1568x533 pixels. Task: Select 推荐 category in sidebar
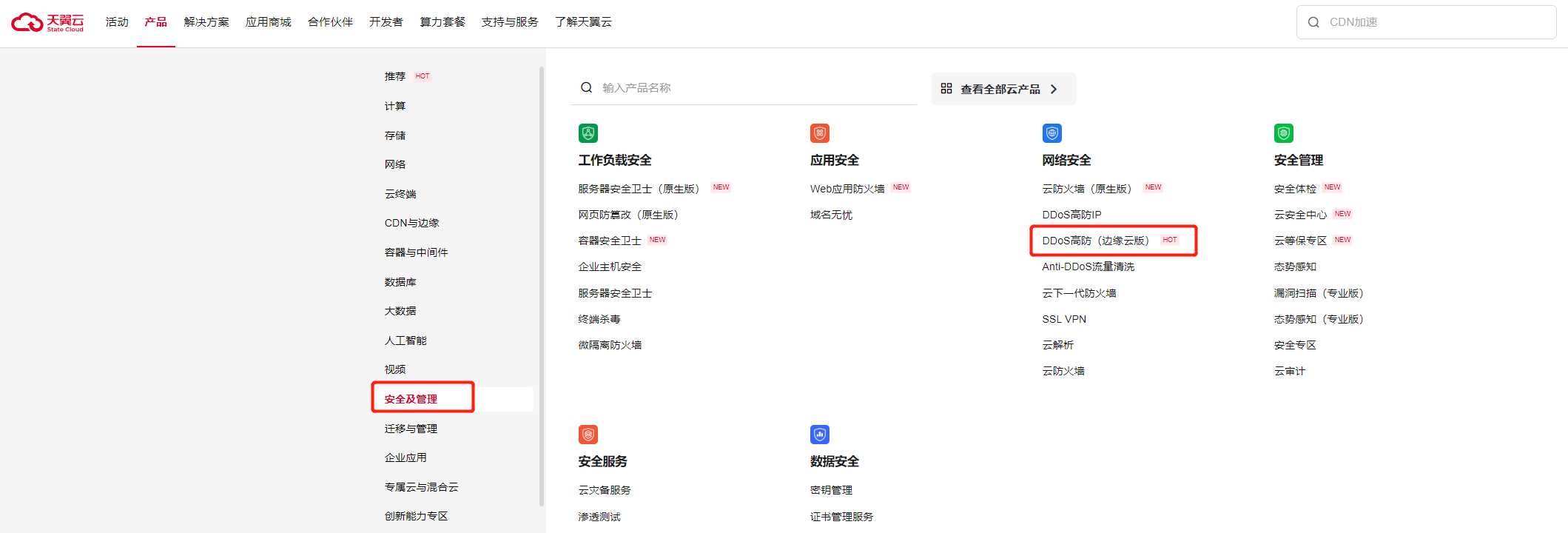tap(395, 76)
